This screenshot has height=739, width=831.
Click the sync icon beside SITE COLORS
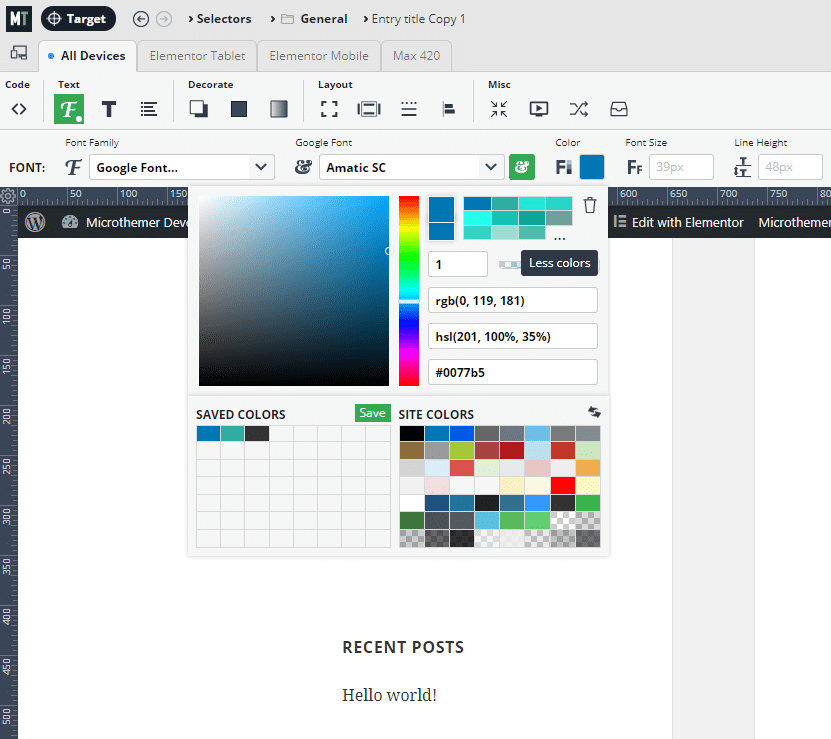594,411
